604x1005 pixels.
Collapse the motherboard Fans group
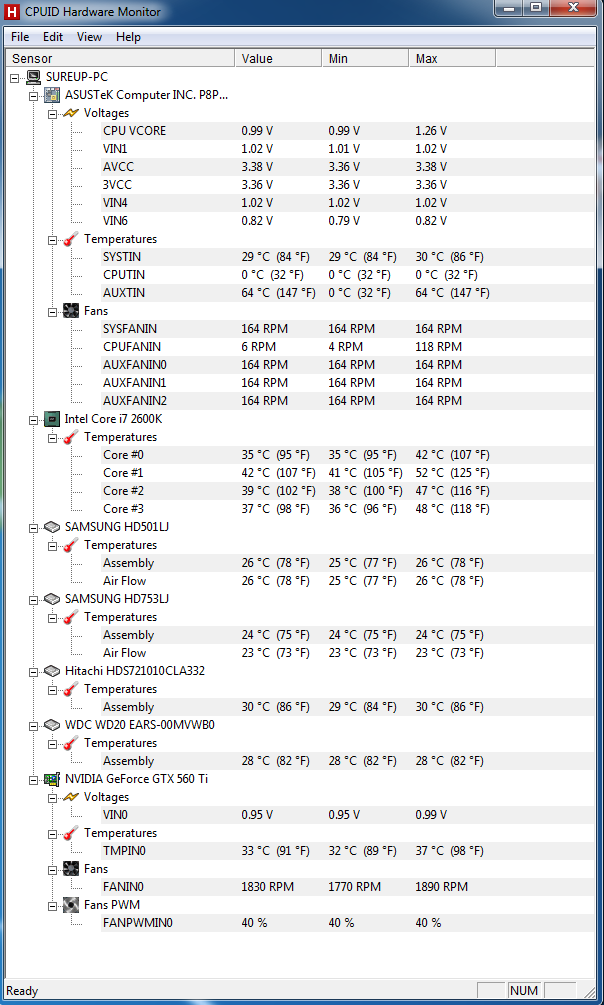click(53, 311)
